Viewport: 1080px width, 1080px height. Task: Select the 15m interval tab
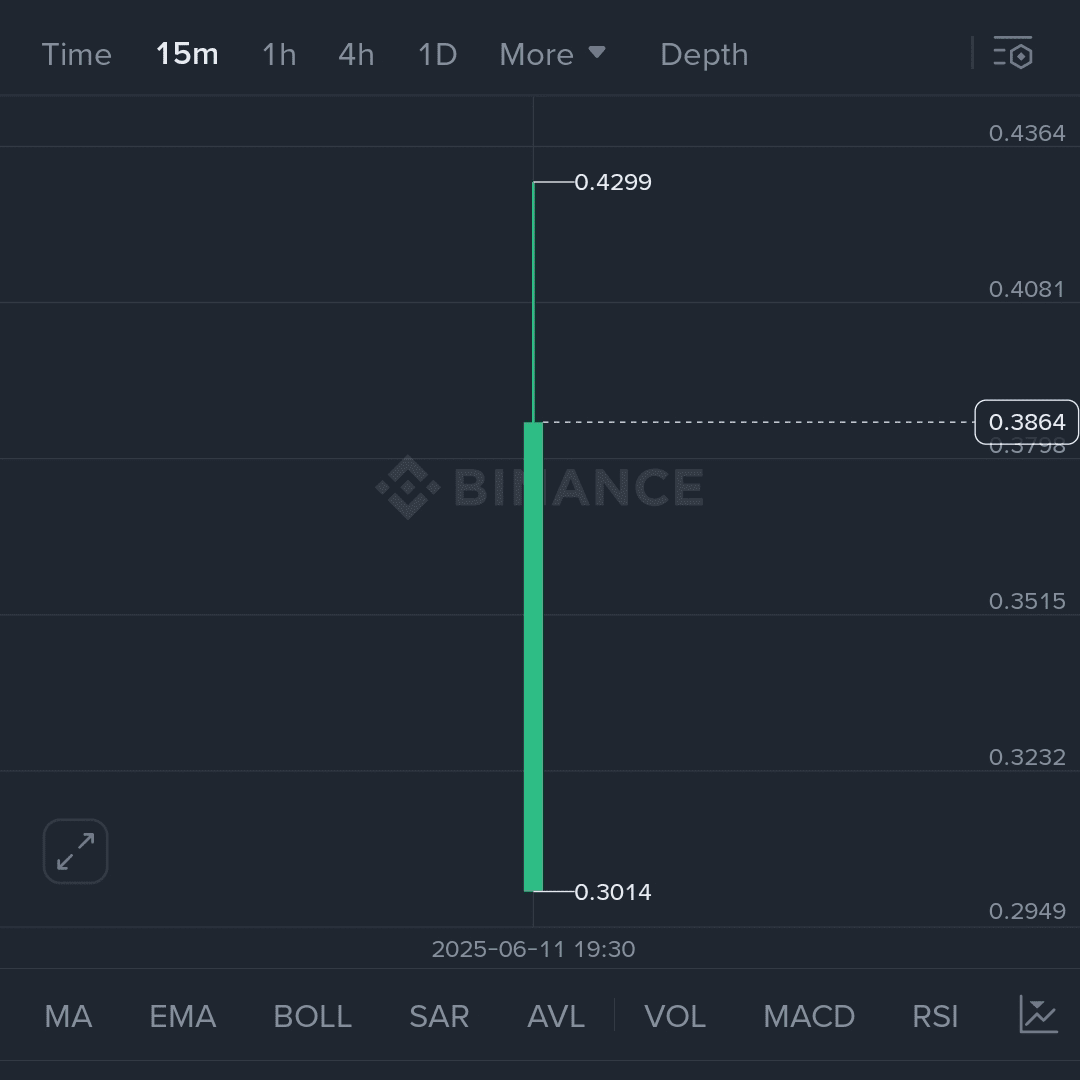pyautogui.click(x=187, y=54)
